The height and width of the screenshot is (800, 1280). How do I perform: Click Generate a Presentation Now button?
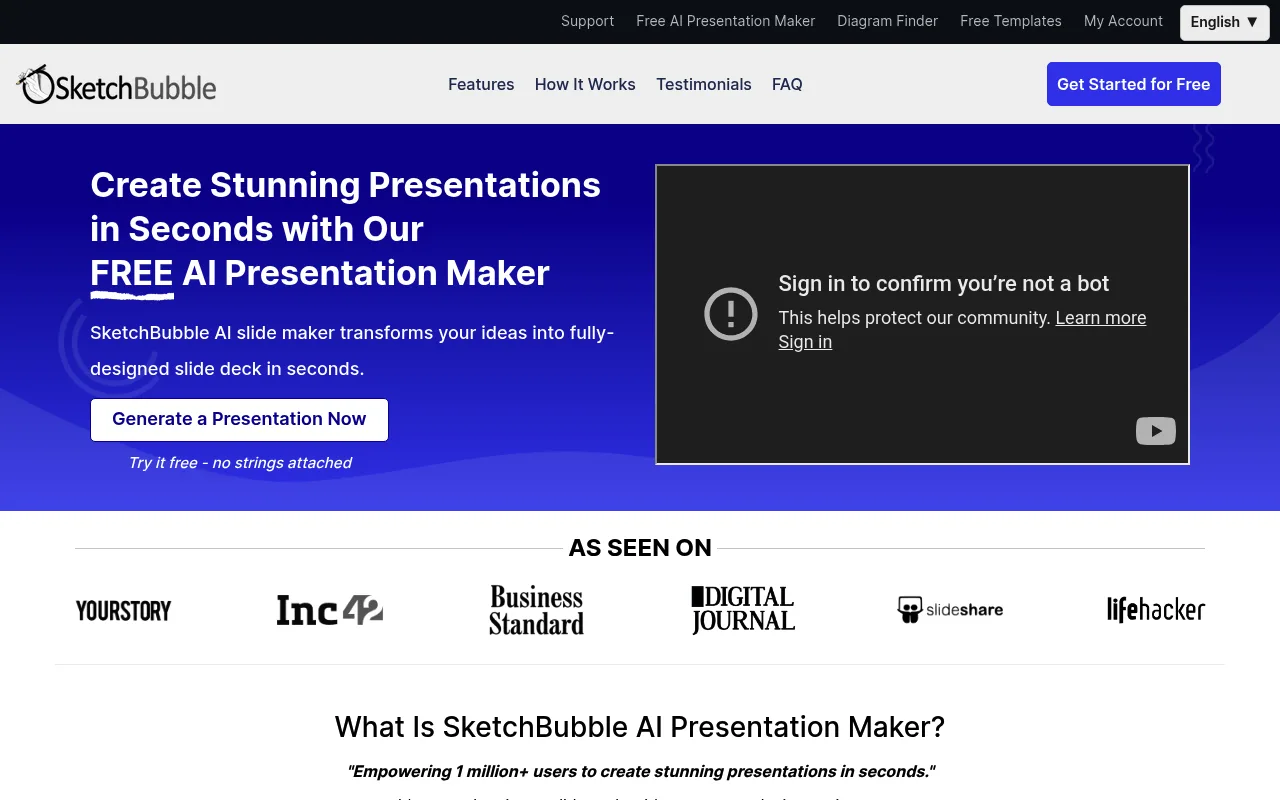[x=239, y=420]
